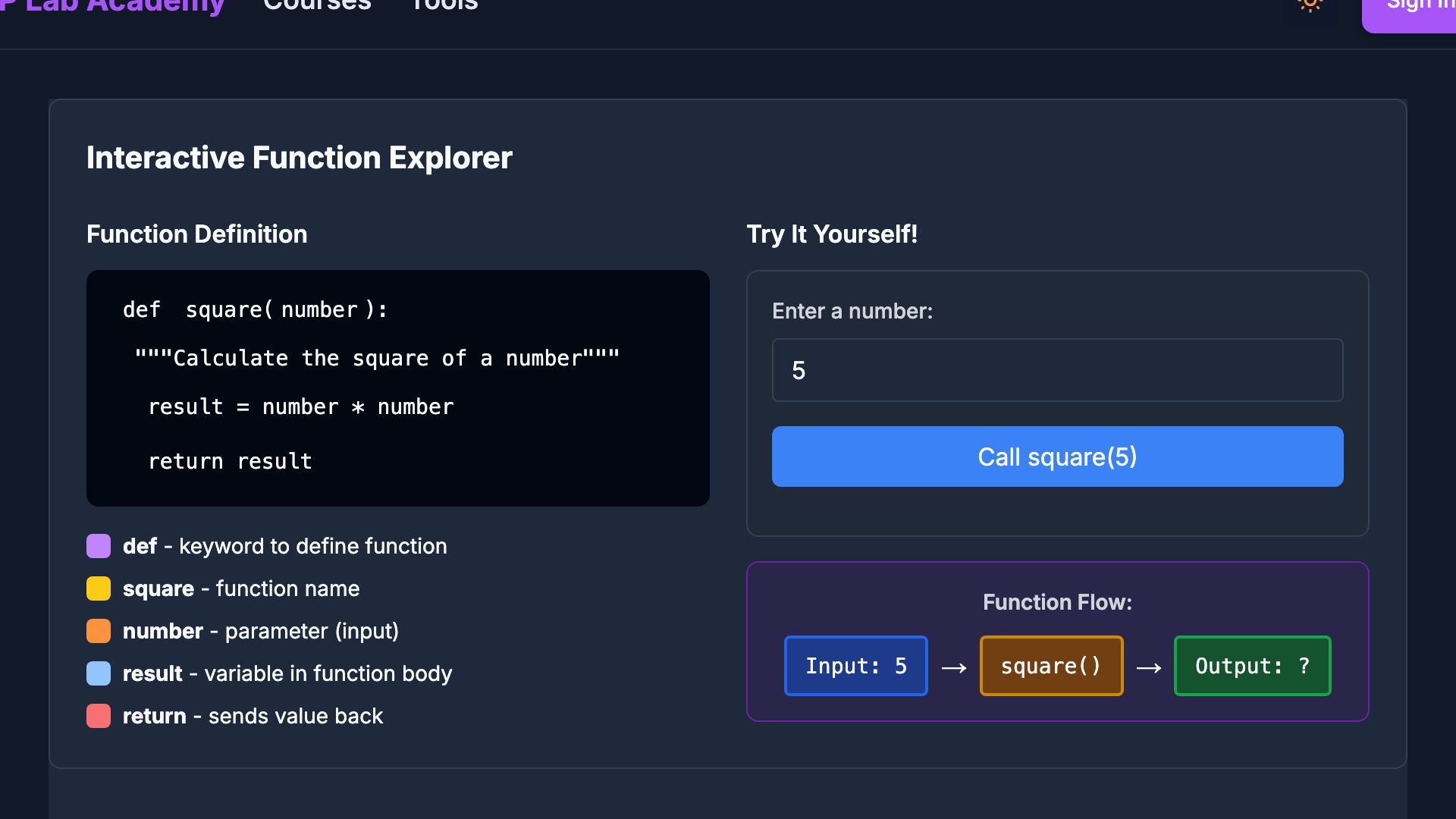The height and width of the screenshot is (819, 1456).
Task: Click the arrow between square() and Output
Action: (x=1149, y=667)
